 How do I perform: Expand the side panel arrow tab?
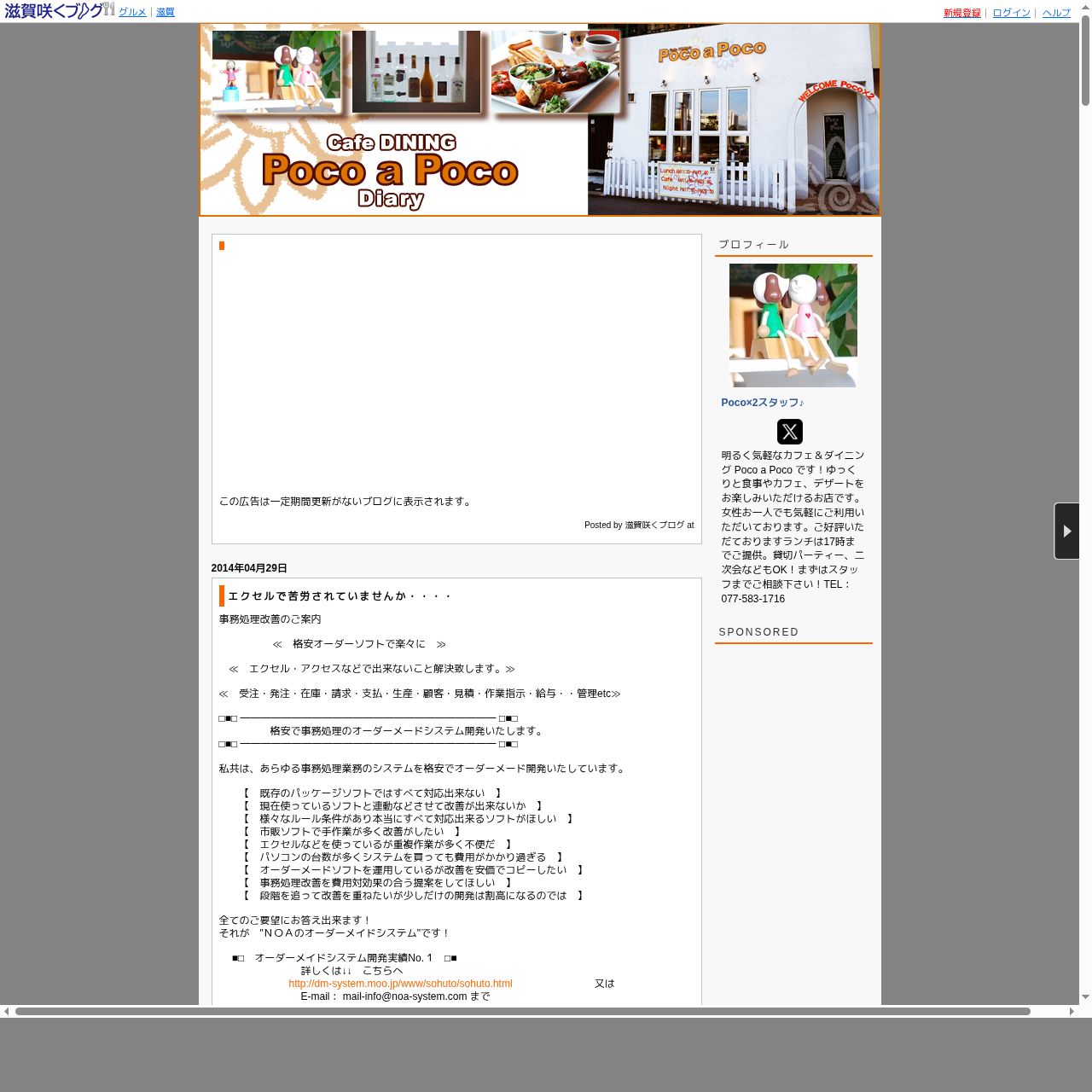pos(1066,531)
